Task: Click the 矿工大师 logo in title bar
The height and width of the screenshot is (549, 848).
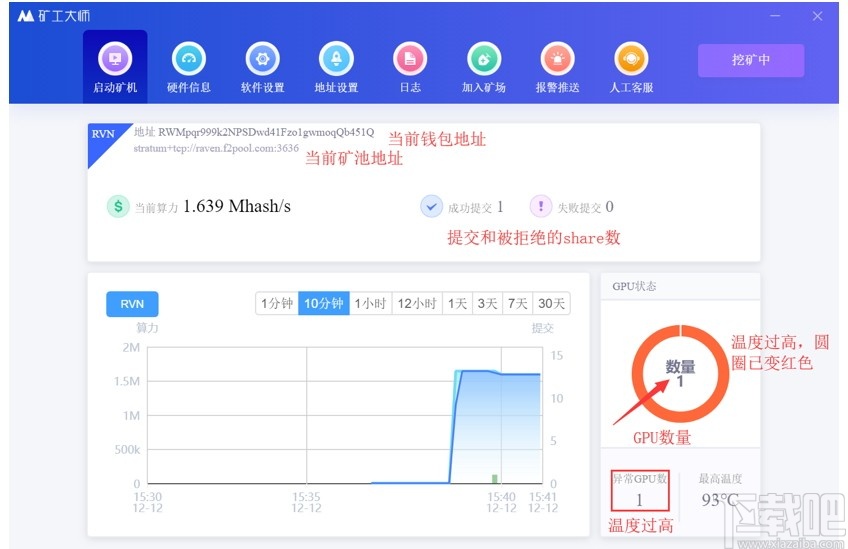Action: point(54,16)
